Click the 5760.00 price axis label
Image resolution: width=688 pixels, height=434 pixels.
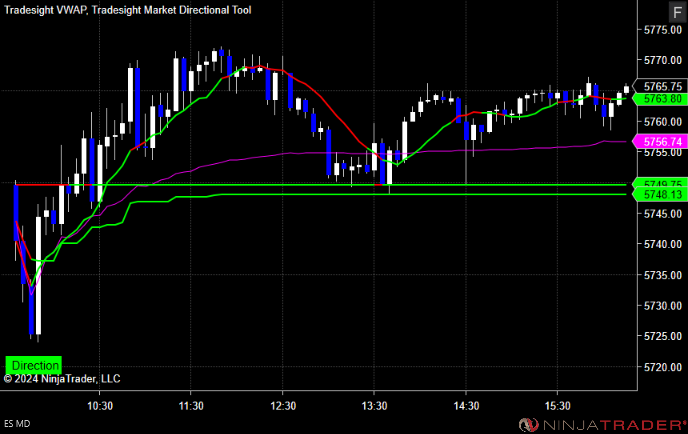tap(663, 122)
